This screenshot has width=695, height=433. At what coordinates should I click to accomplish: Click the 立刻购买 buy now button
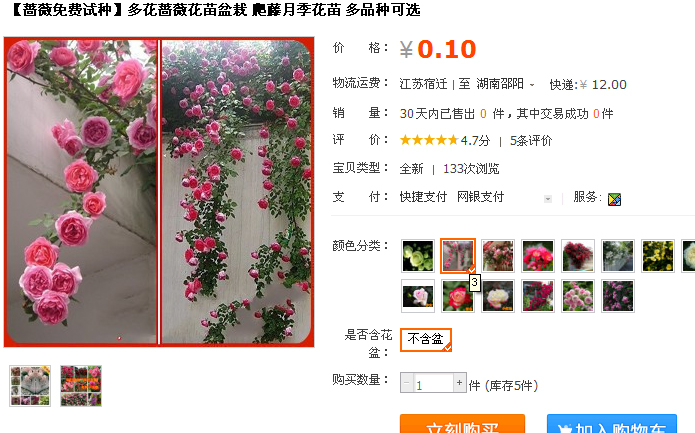pyautogui.click(x=462, y=424)
